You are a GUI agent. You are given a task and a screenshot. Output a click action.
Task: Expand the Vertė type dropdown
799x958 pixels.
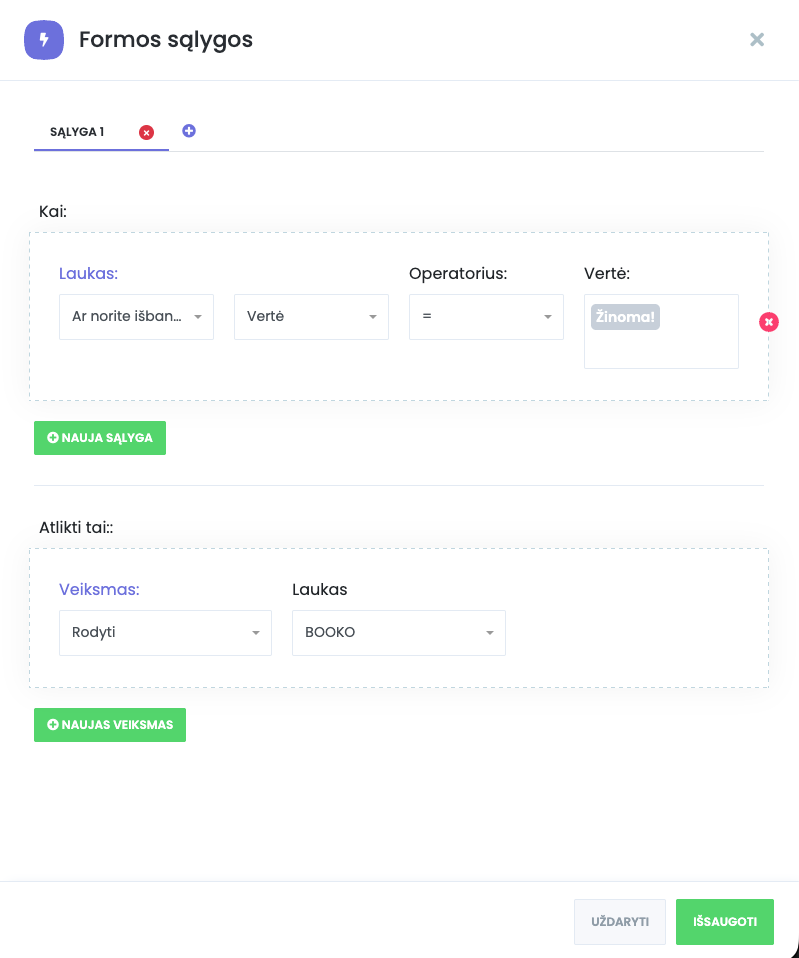click(311, 316)
